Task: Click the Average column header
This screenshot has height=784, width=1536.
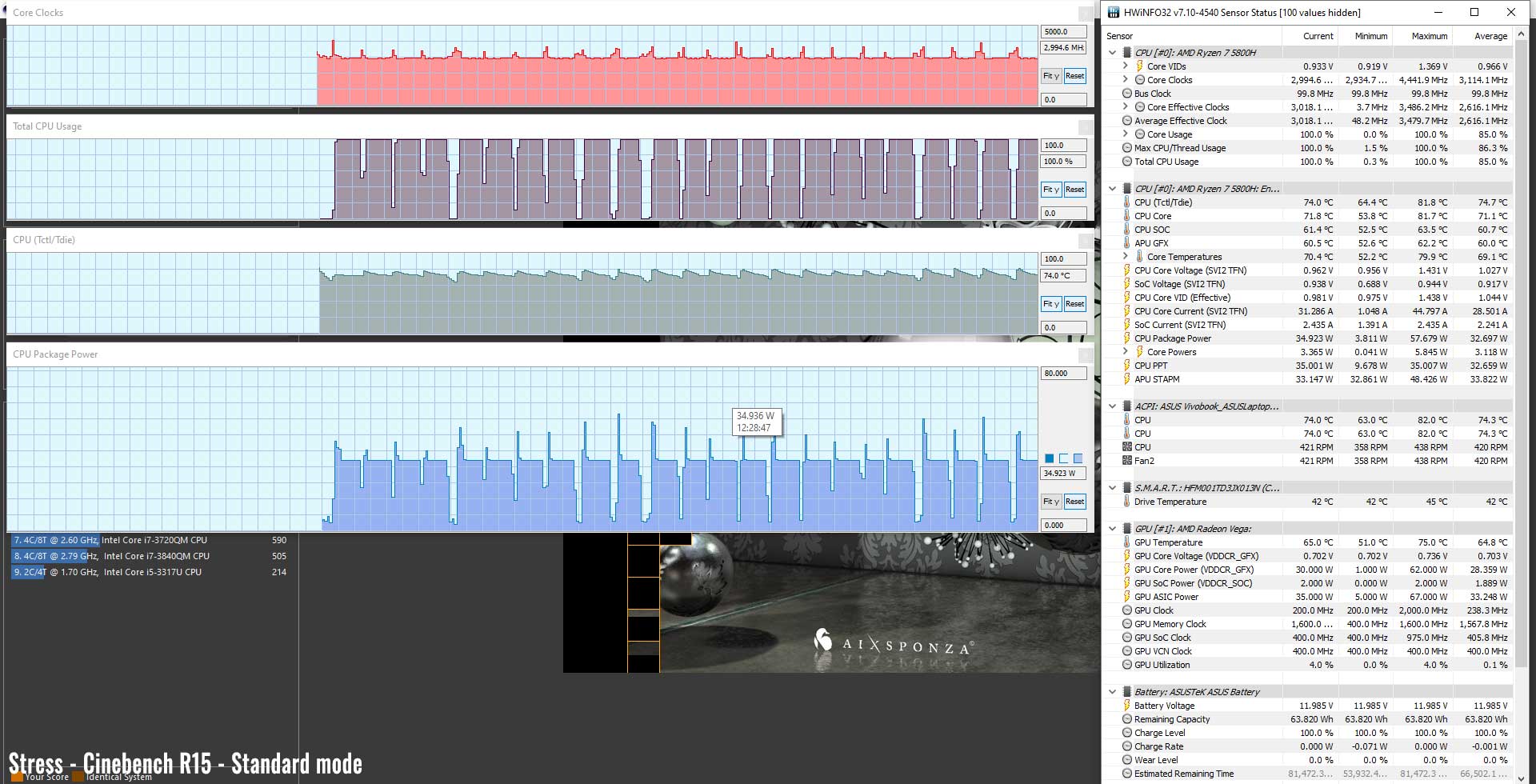Action: tap(1490, 36)
